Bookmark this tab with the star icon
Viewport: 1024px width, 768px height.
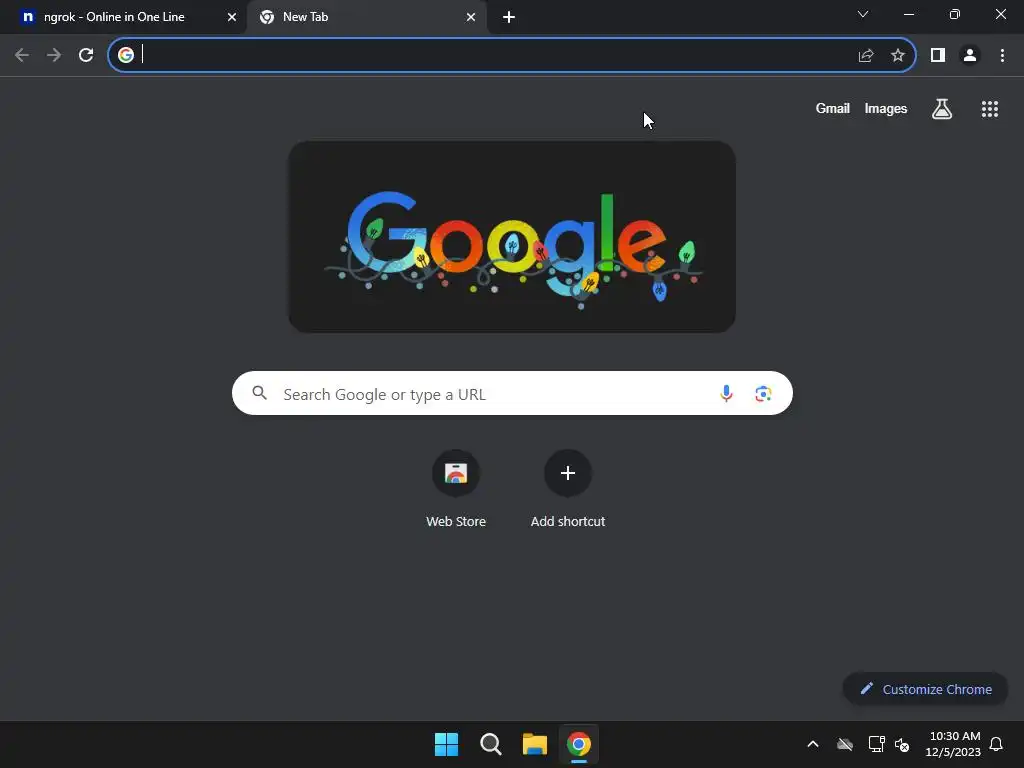tap(898, 56)
